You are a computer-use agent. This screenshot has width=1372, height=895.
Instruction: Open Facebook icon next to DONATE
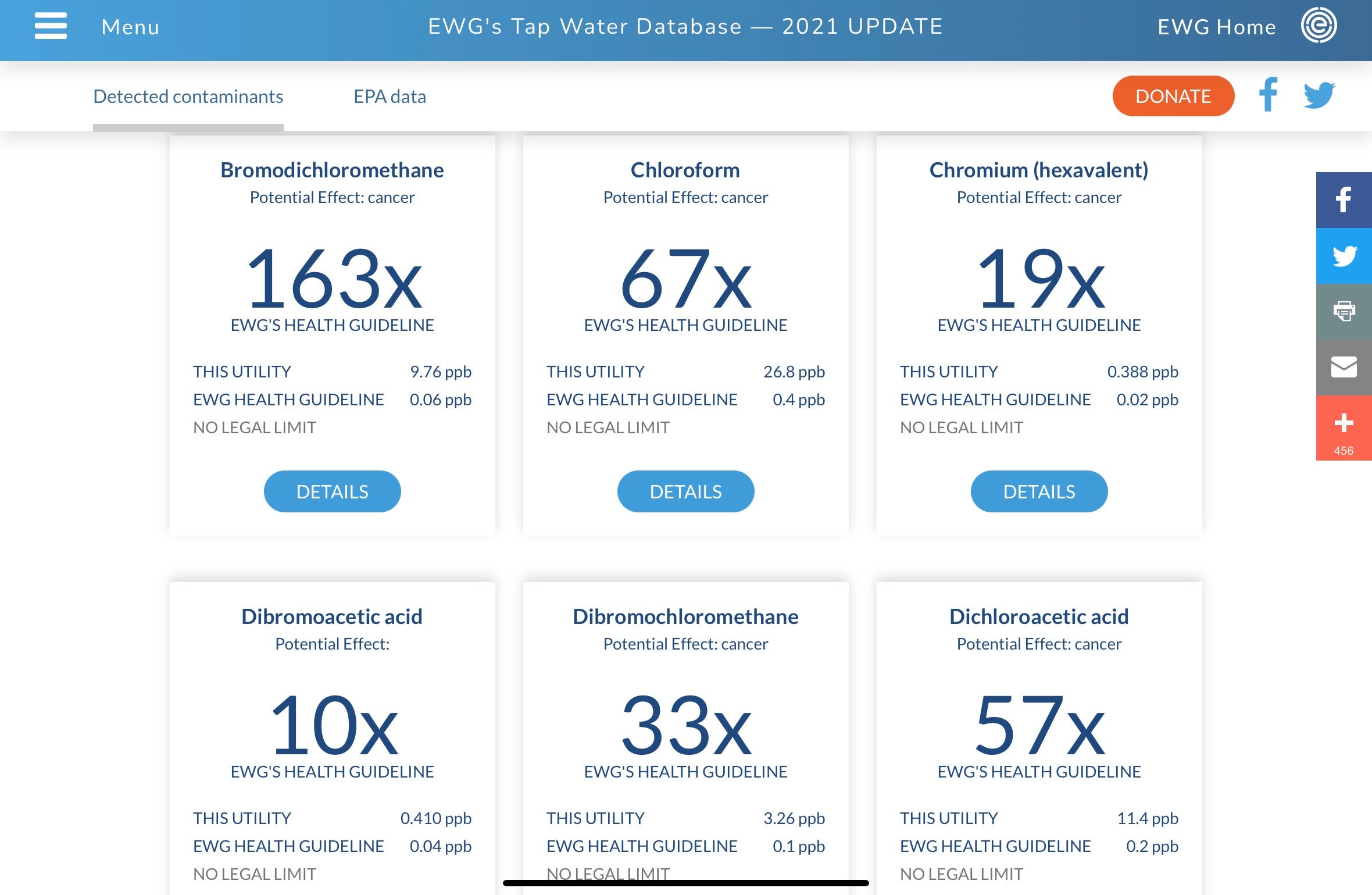tap(1269, 94)
